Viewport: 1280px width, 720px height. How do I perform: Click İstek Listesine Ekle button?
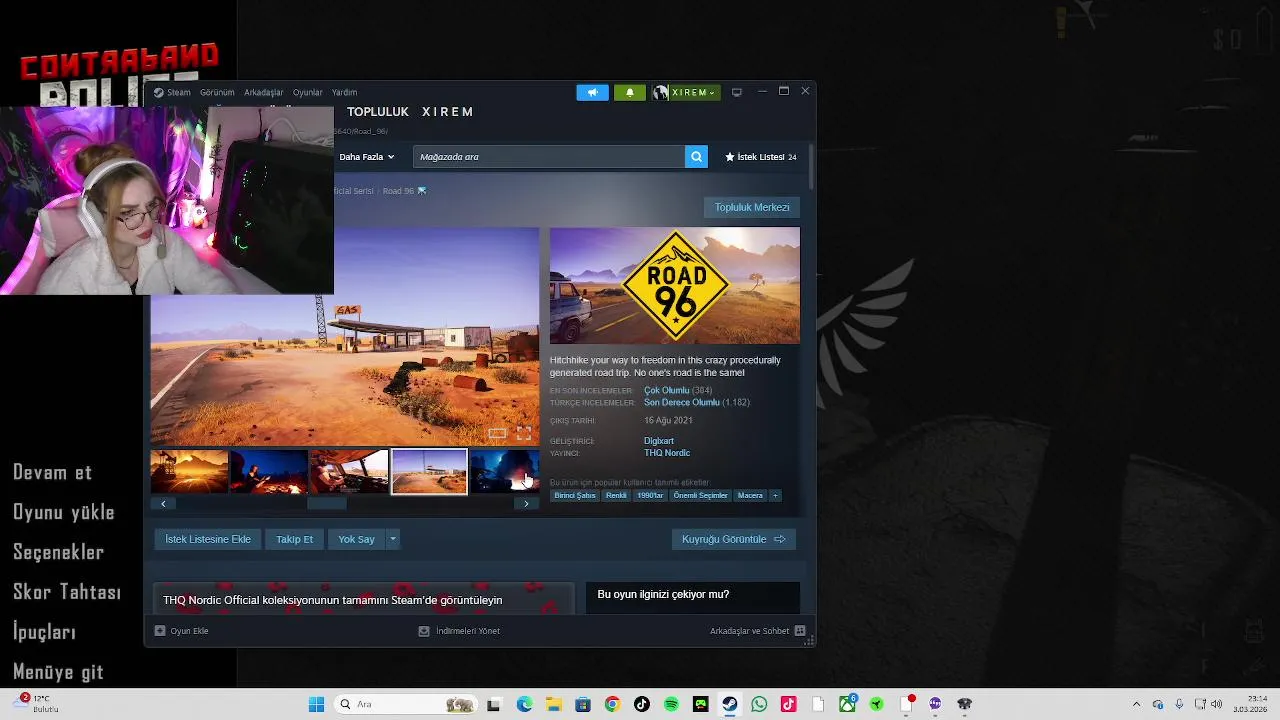[208, 539]
